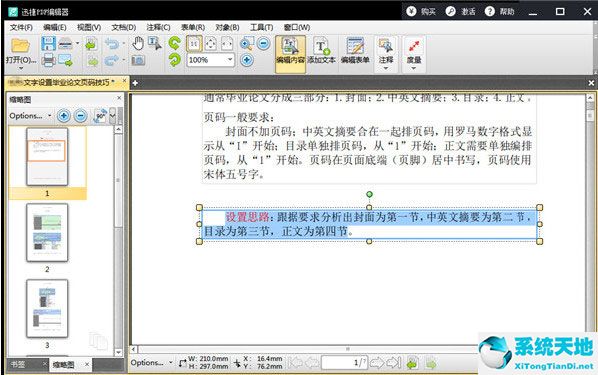The width and height of the screenshot is (598, 375).
Task: Click the send-by-email icon
Action: pos(66,60)
